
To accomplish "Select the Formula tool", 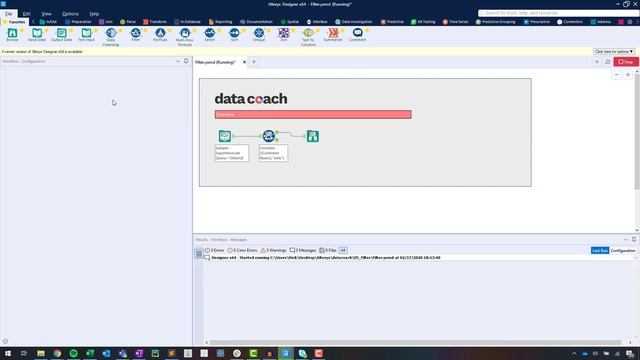I will click(x=160, y=35).
